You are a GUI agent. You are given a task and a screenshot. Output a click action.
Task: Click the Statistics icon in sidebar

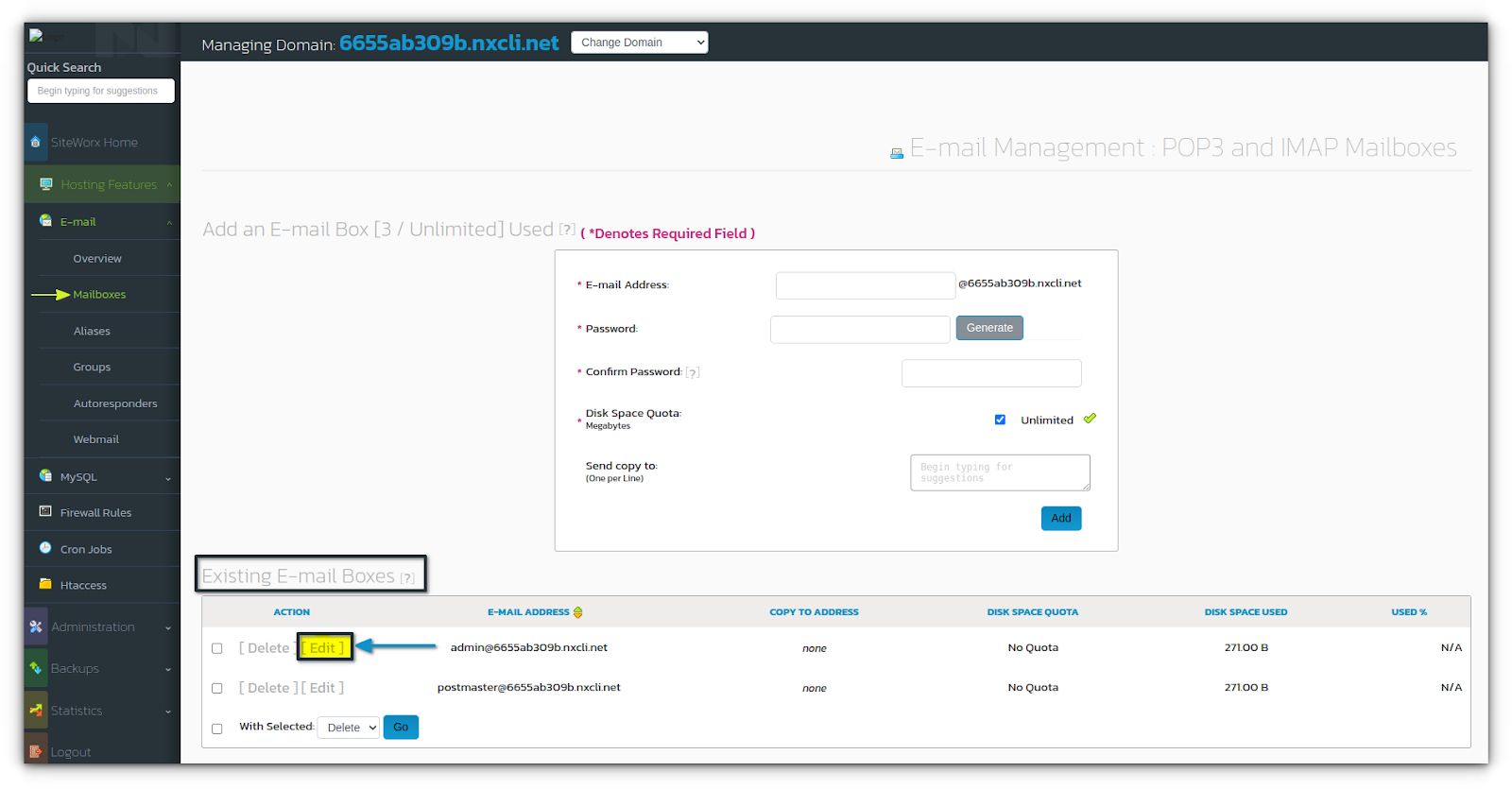(x=36, y=710)
